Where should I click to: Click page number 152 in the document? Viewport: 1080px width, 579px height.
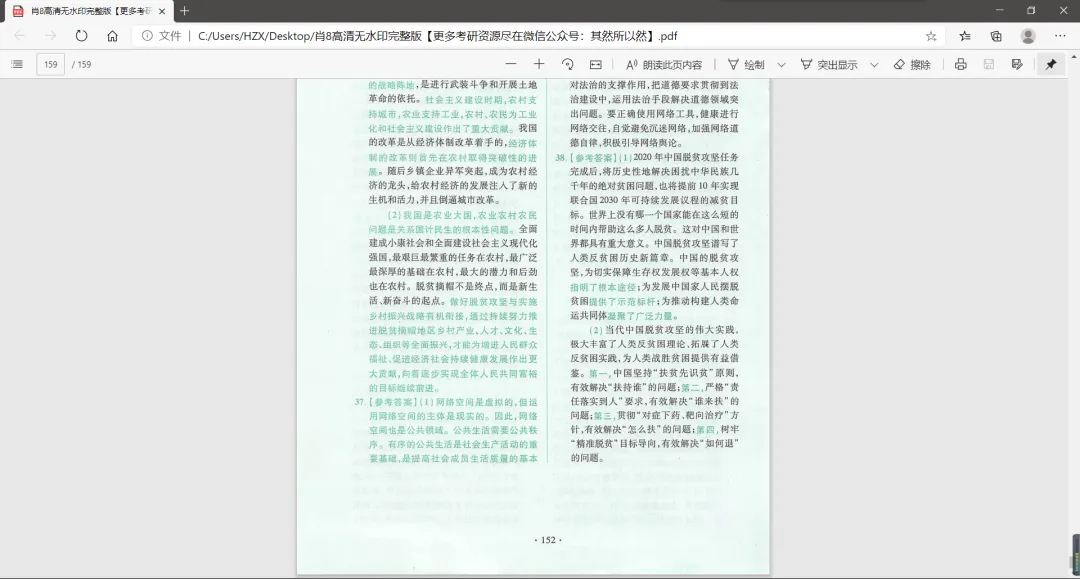(548, 540)
